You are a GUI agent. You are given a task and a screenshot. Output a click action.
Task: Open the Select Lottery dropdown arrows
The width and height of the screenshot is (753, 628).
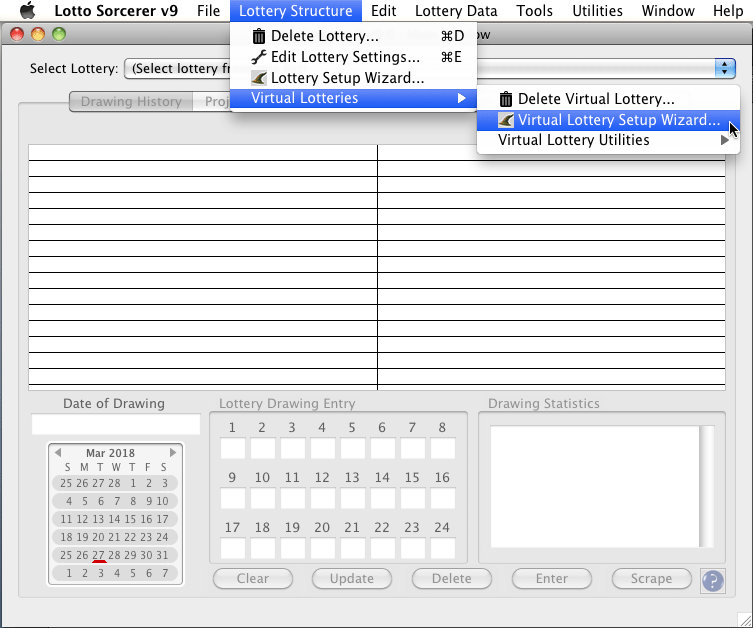(725, 68)
